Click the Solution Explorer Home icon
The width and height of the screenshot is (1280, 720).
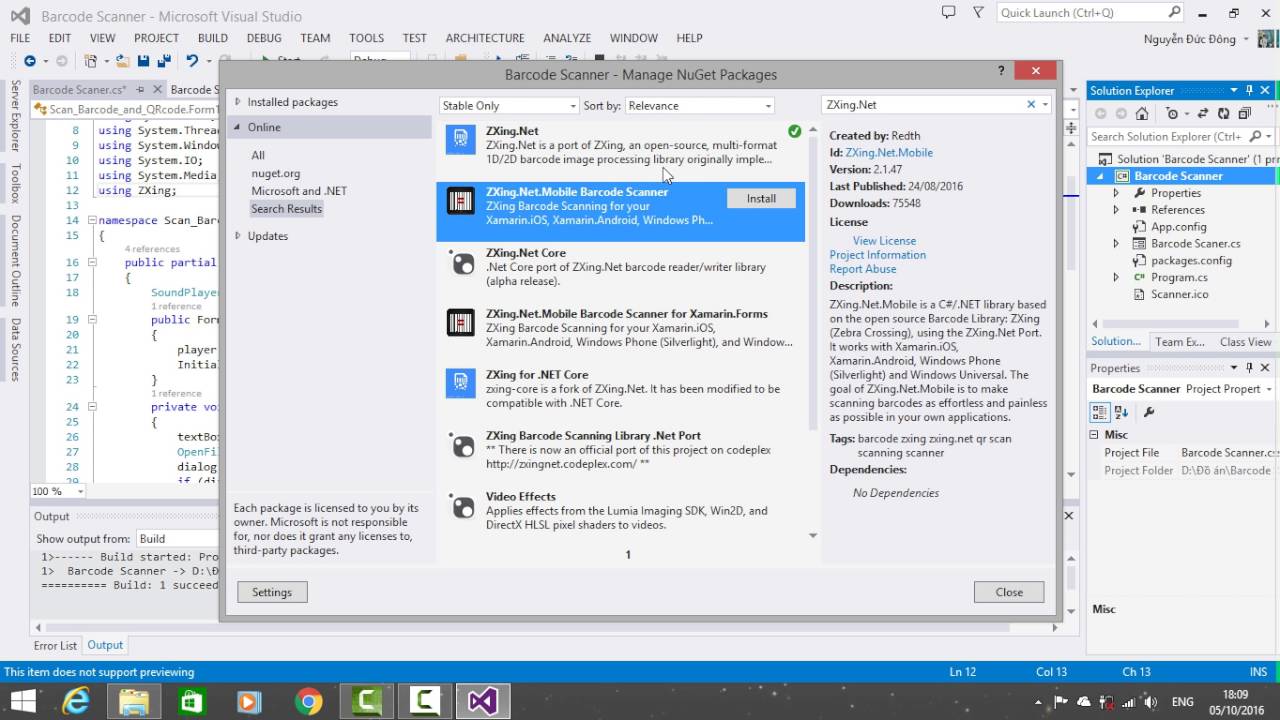[1144, 114]
